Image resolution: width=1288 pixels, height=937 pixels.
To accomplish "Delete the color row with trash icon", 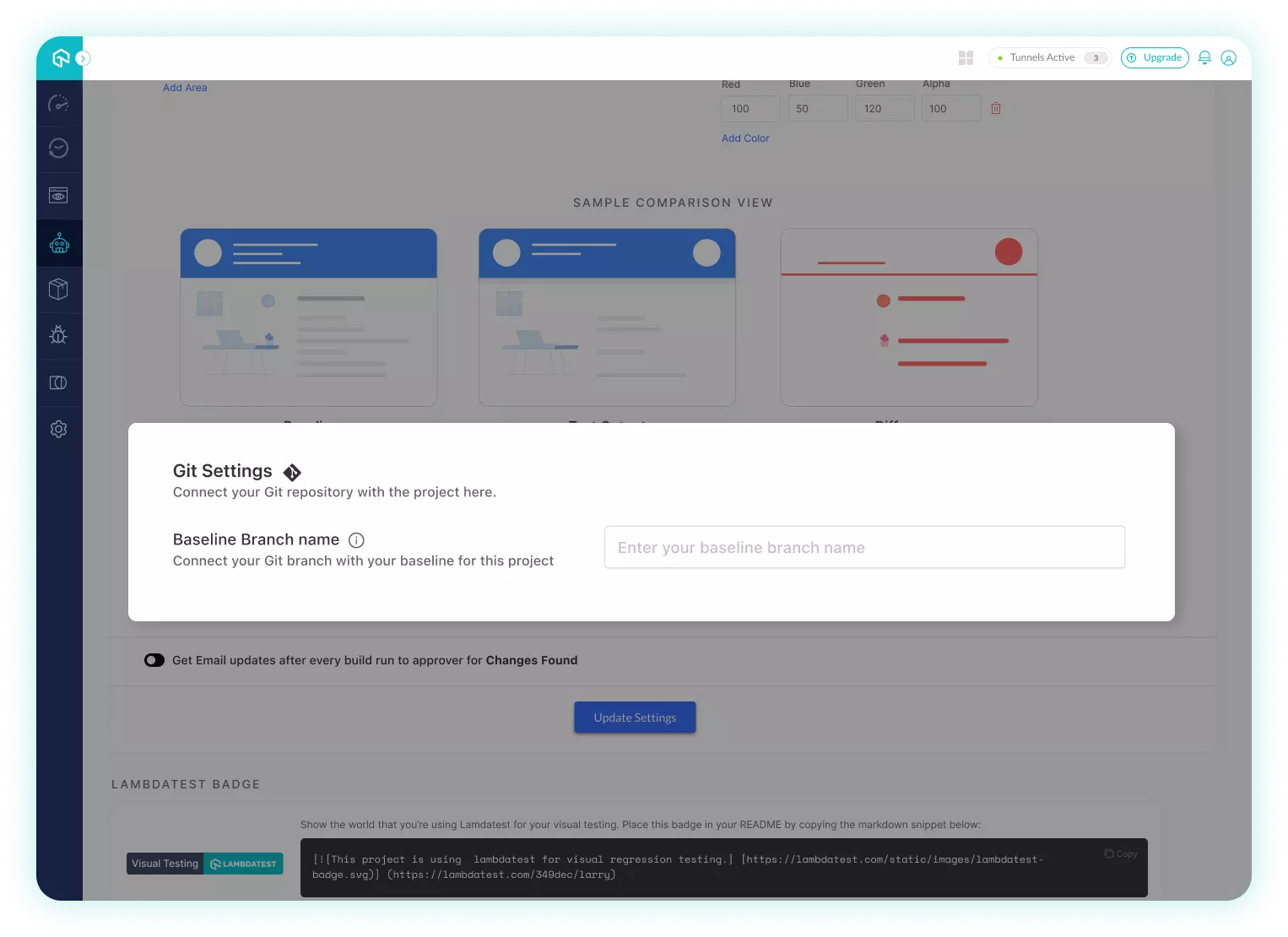I will (x=996, y=108).
